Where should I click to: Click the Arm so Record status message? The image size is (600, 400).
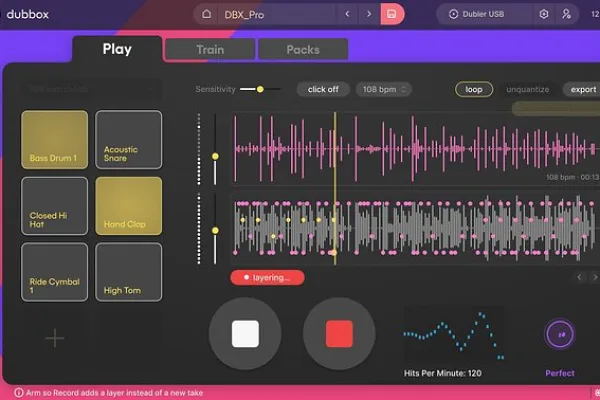tap(114, 393)
